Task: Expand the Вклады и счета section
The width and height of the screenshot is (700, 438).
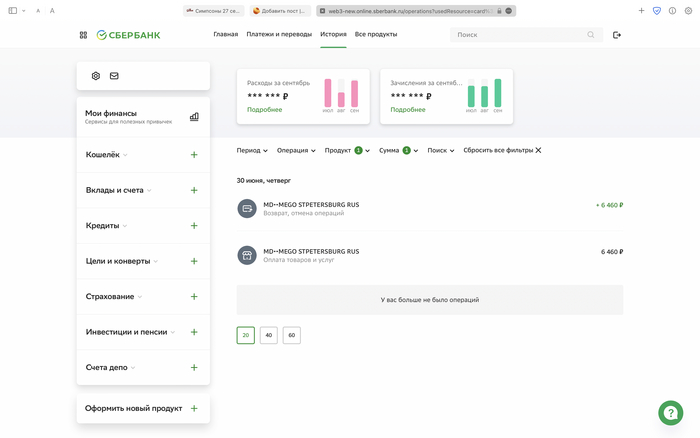Action: 118,190
